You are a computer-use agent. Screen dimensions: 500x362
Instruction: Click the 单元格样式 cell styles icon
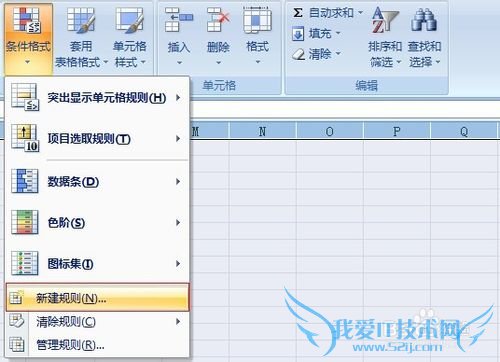[x=129, y=21]
